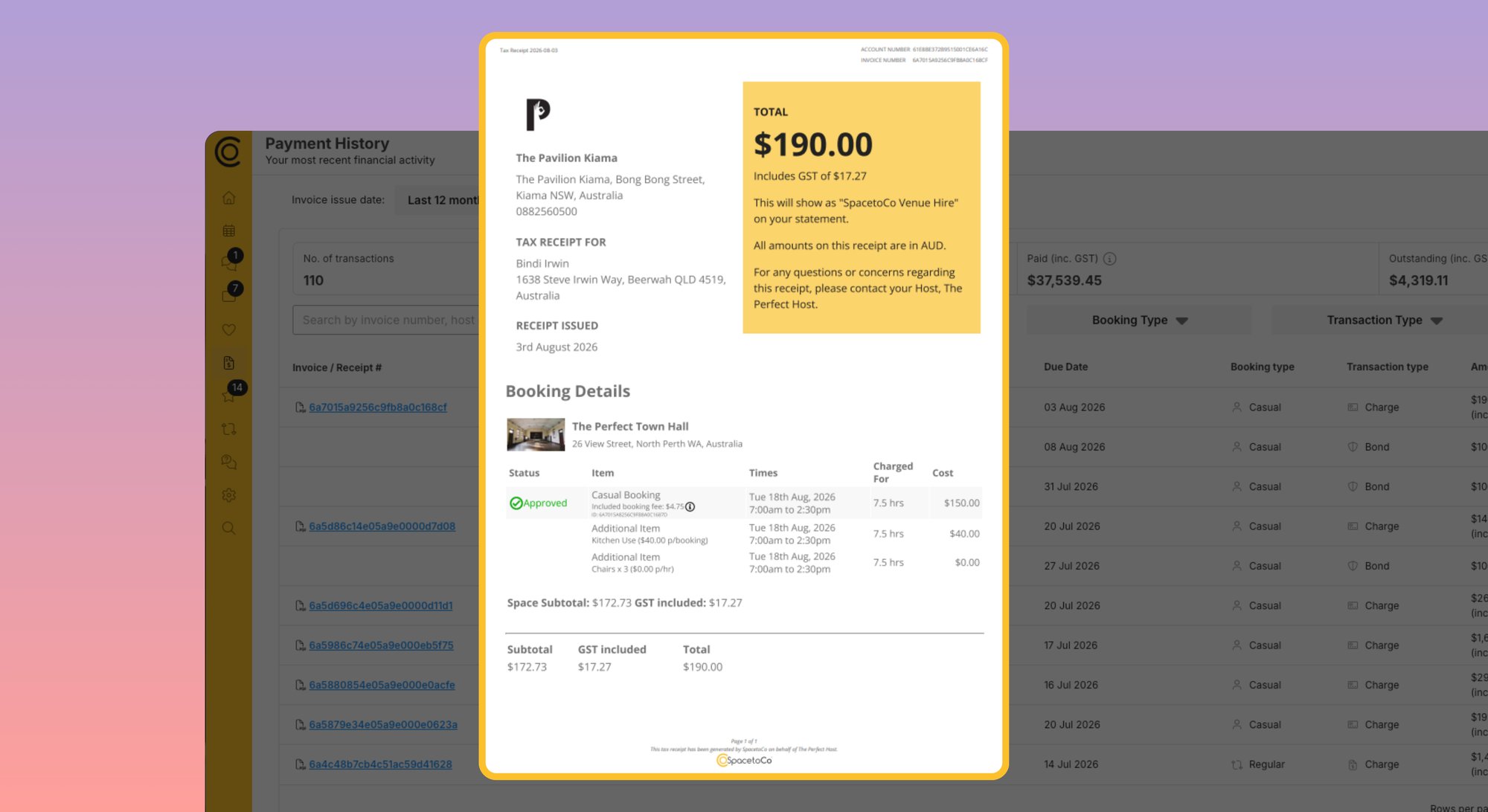Viewport: 1488px width, 812px height.
Task: Click the PDF icon beside invoice 6a5879e34e05a9e000e0623a
Action: tap(300, 725)
